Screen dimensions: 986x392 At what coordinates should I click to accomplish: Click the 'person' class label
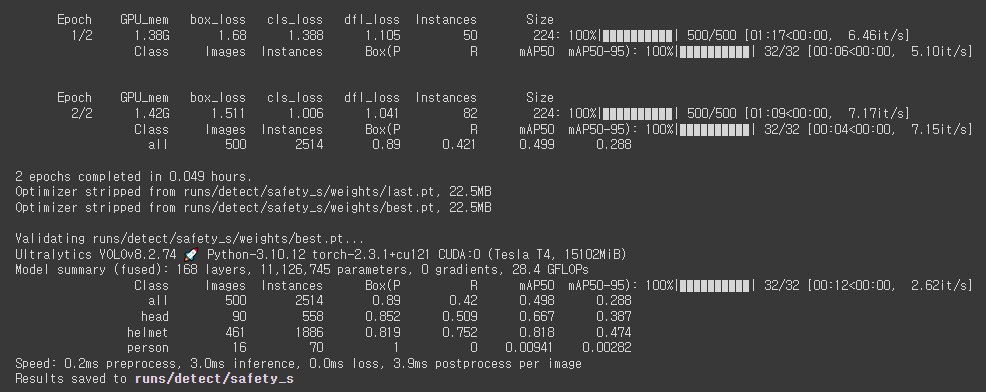(148, 347)
